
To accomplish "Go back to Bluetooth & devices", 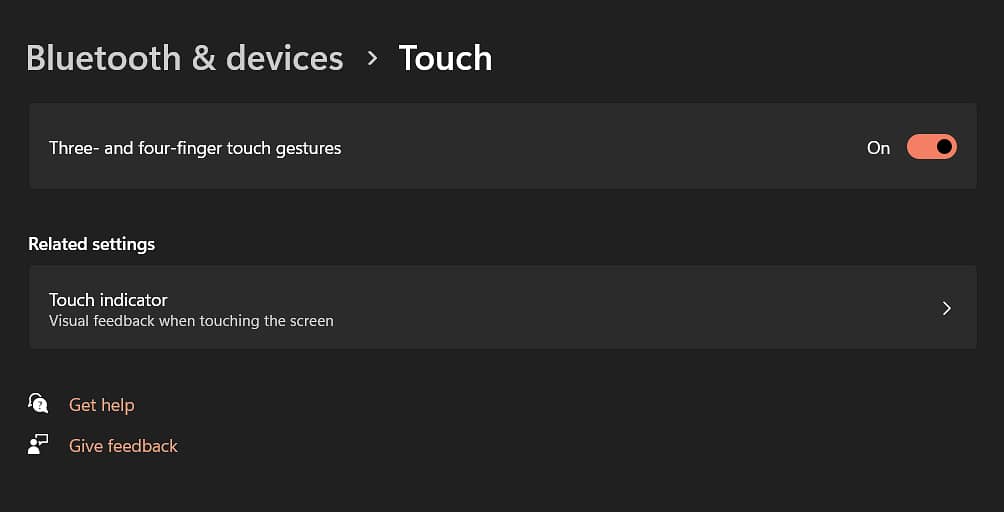I will 184,58.
